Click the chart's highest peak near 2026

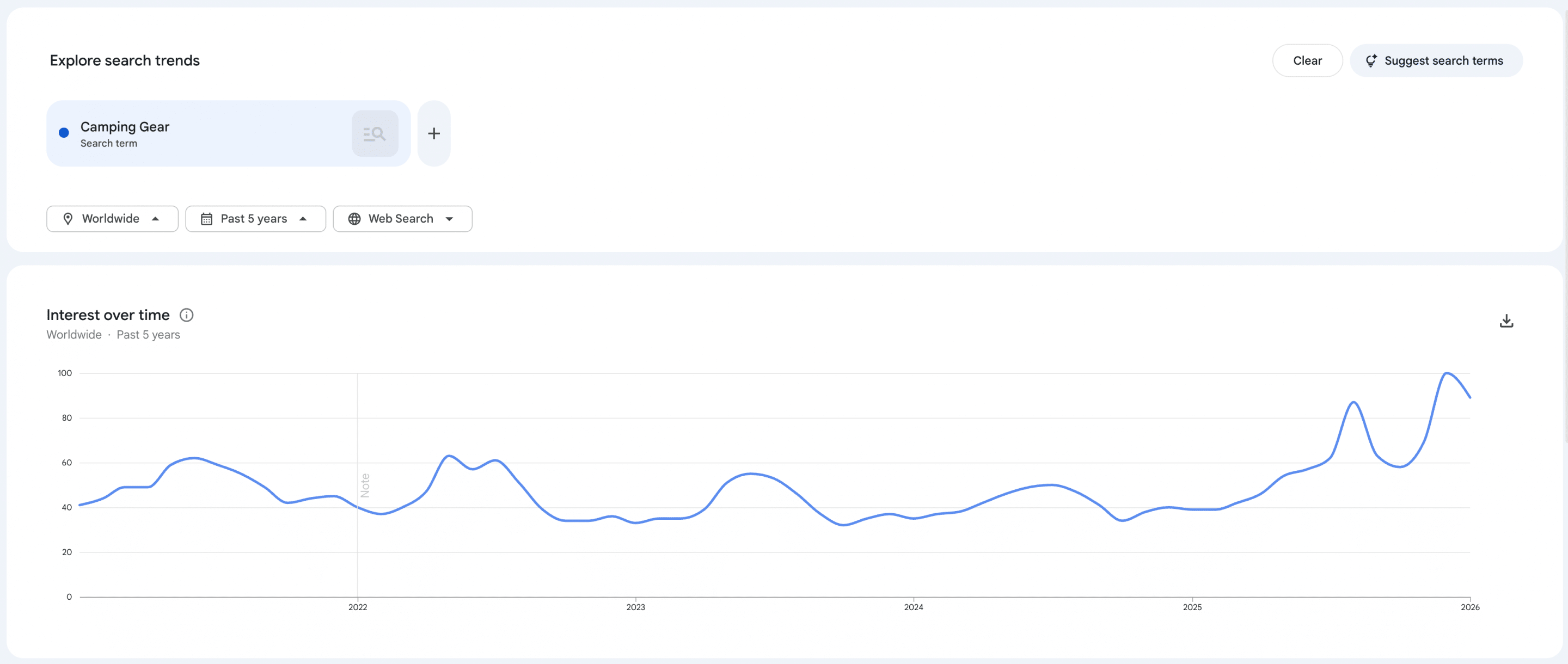(x=1447, y=372)
